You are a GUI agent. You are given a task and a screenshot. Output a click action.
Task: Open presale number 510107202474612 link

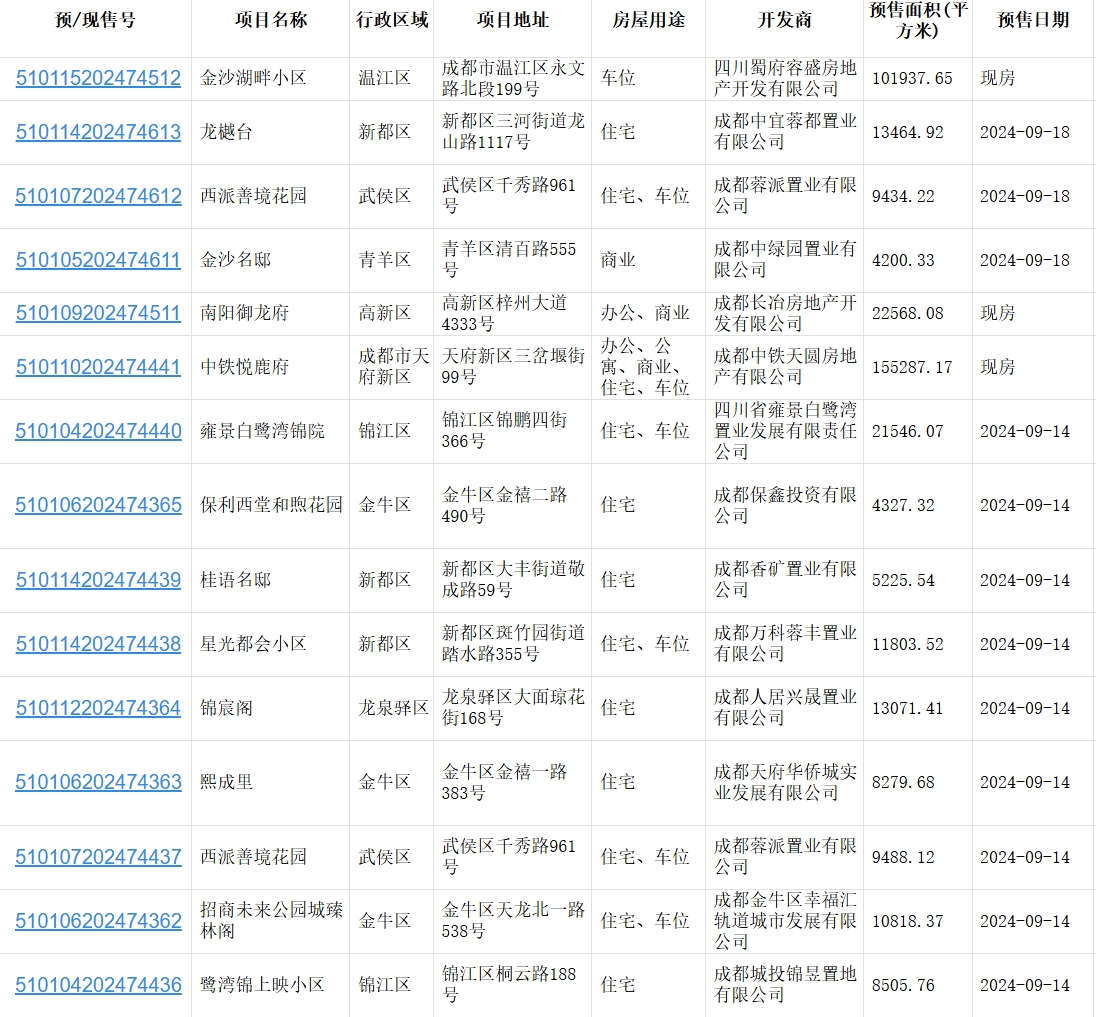pos(98,196)
